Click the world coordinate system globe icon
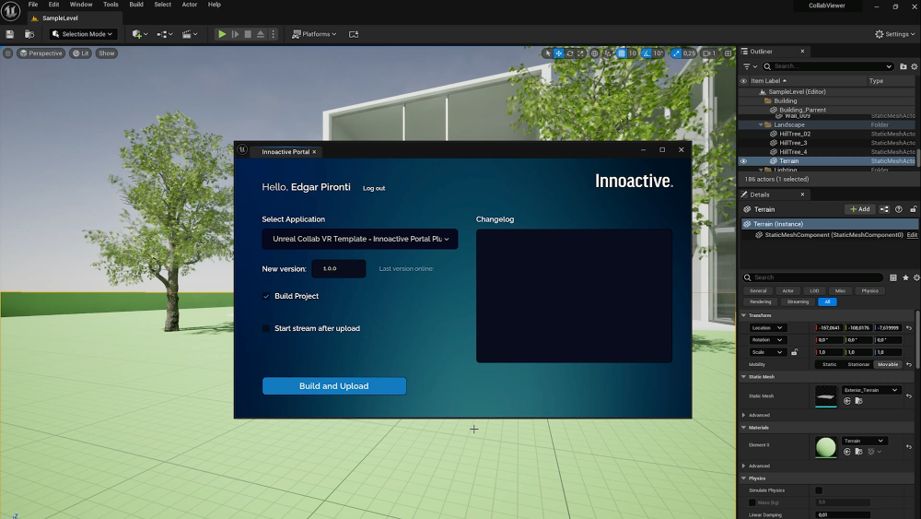 coord(594,53)
